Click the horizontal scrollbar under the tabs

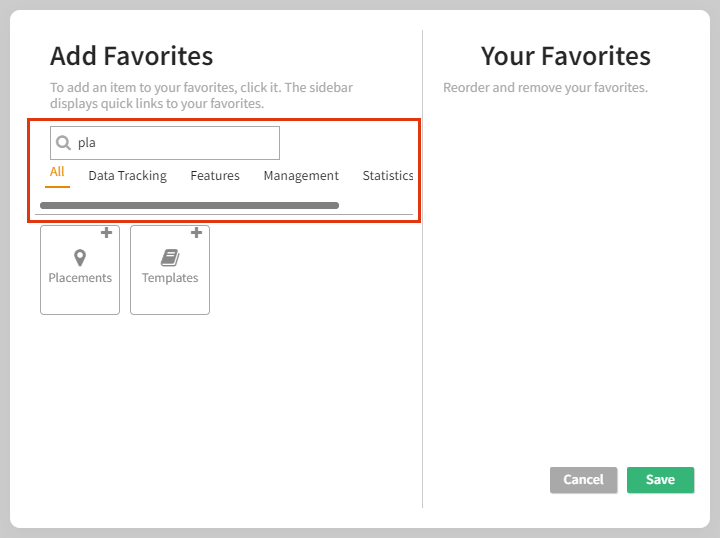189,205
